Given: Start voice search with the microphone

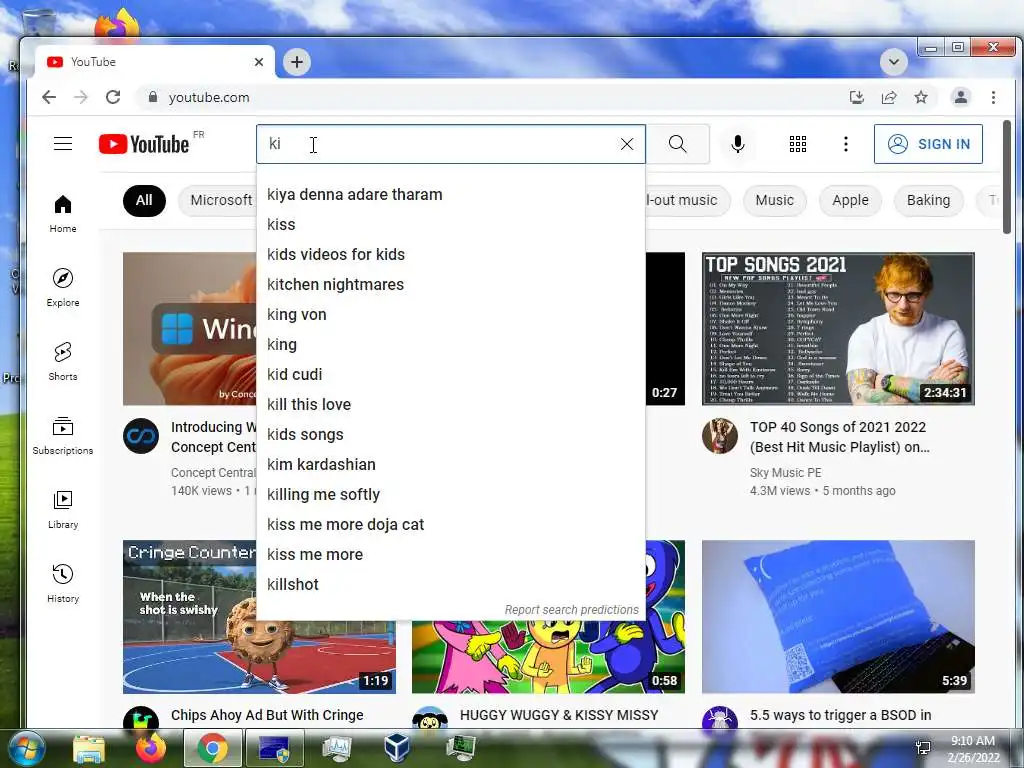Looking at the screenshot, I should 737,144.
